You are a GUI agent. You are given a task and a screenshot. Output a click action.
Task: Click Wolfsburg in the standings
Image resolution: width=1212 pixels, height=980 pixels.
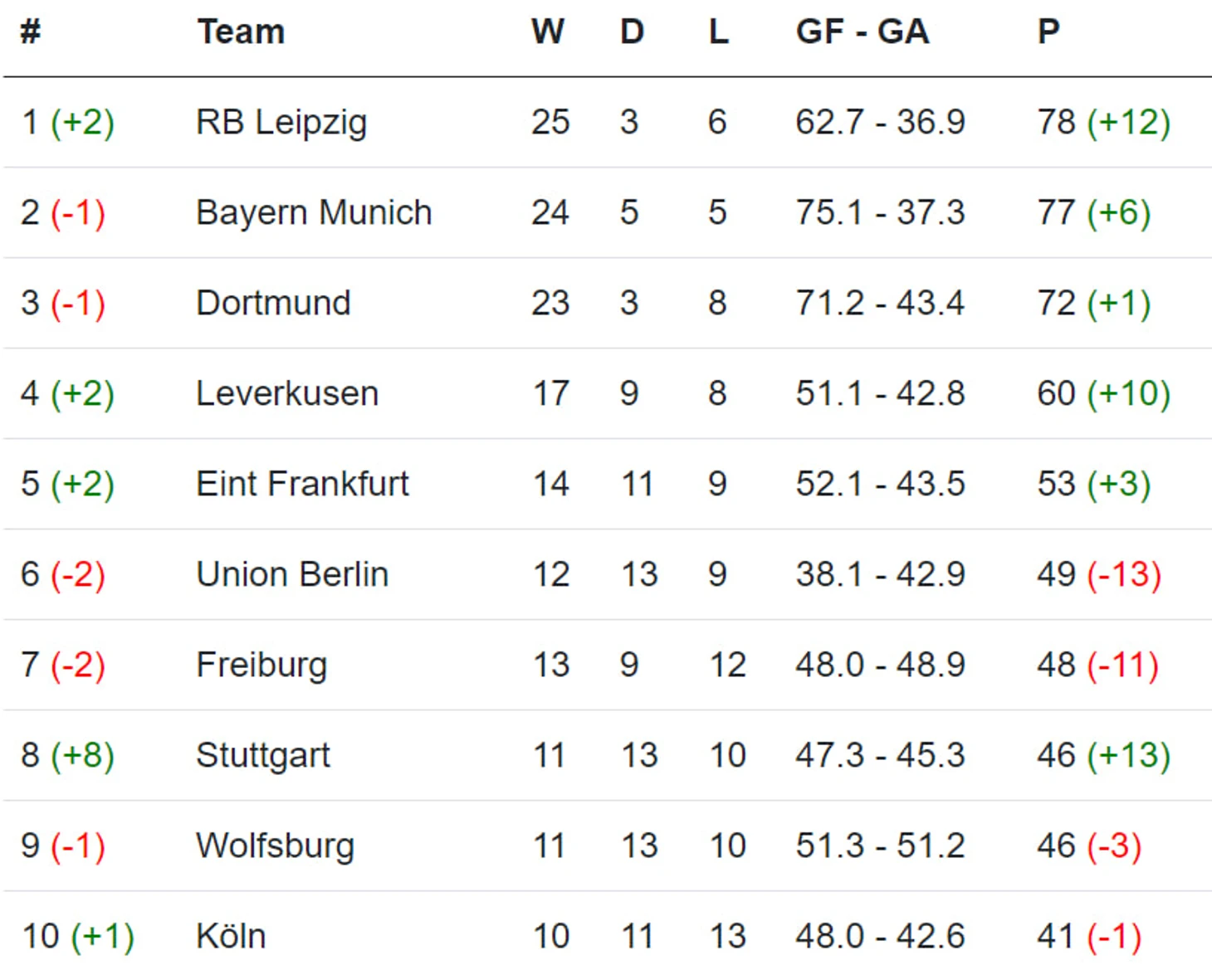tap(275, 846)
